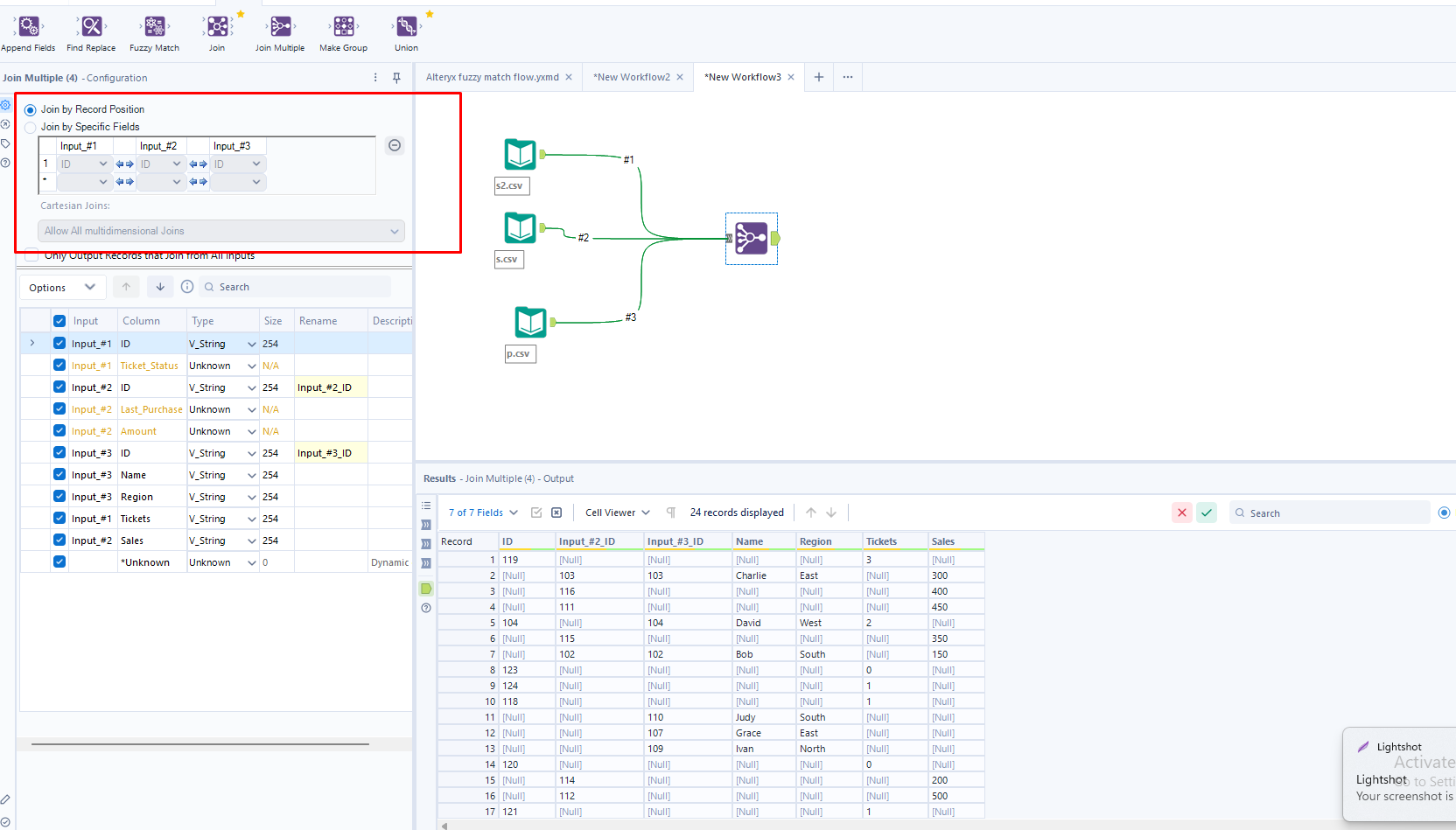
Task: Select the s2.csv input data node
Action: point(520,155)
